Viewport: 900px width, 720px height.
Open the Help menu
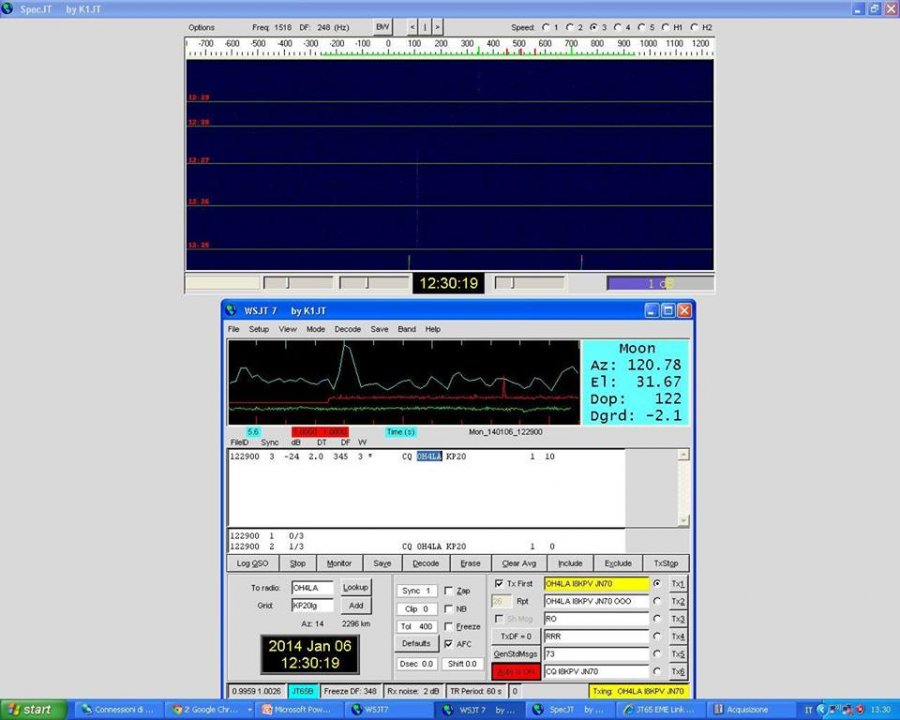coord(433,329)
